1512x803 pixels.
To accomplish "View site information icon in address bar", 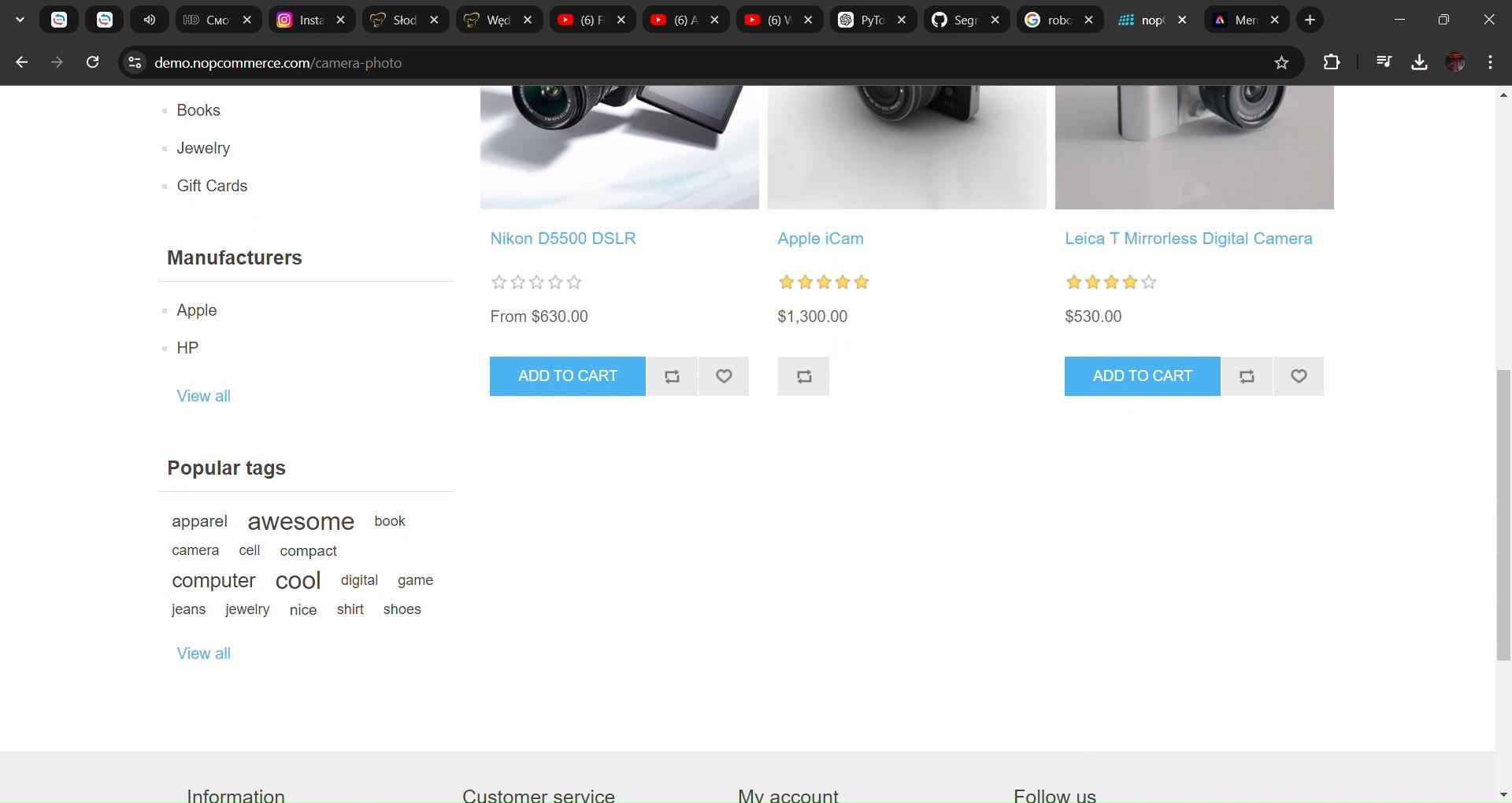I will click(135, 62).
